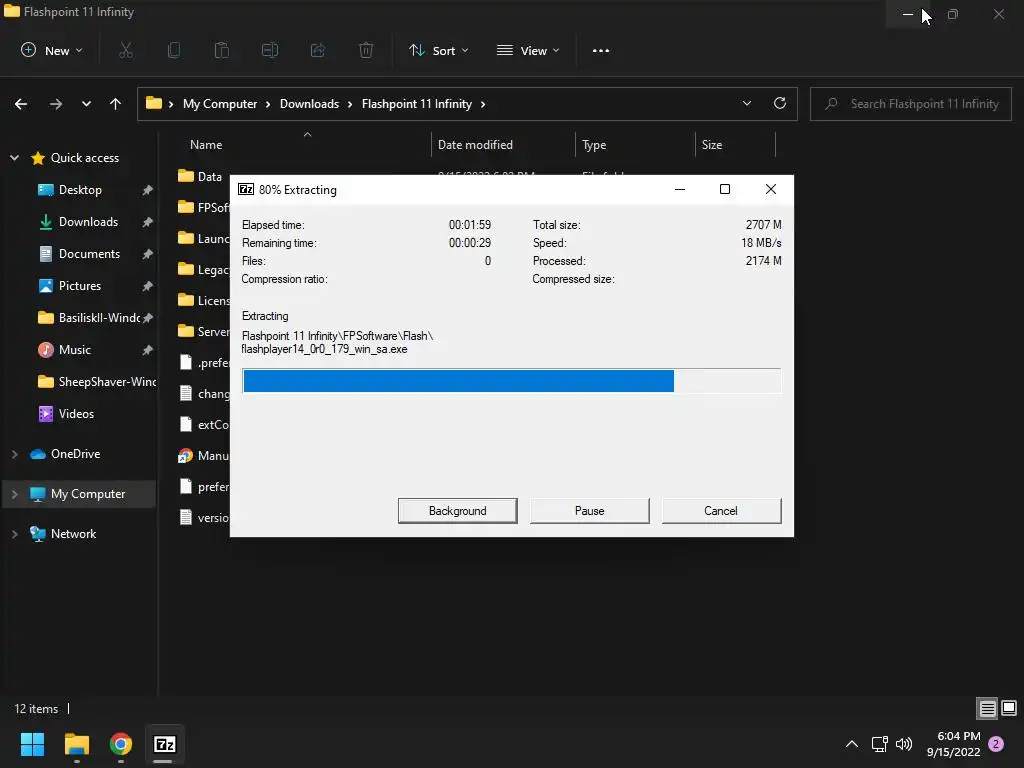1024x768 pixels.
Task: Click the Paste icon in toolbar
Action: [x=222, y=50]
